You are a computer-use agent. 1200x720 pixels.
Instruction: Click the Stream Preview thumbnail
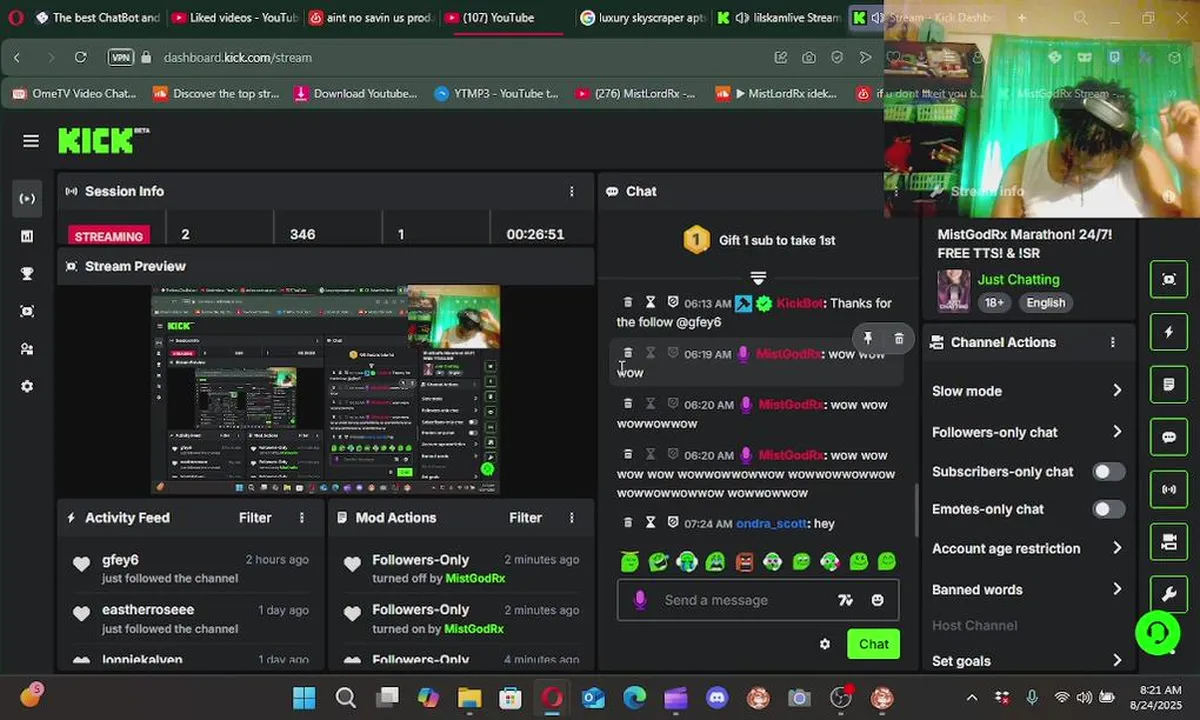325,389
